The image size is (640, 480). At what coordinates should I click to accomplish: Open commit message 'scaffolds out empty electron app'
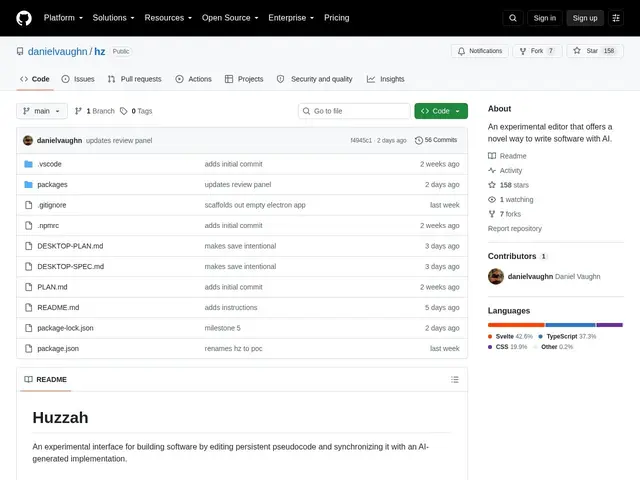pyautogui.click(x=255, y=205)
